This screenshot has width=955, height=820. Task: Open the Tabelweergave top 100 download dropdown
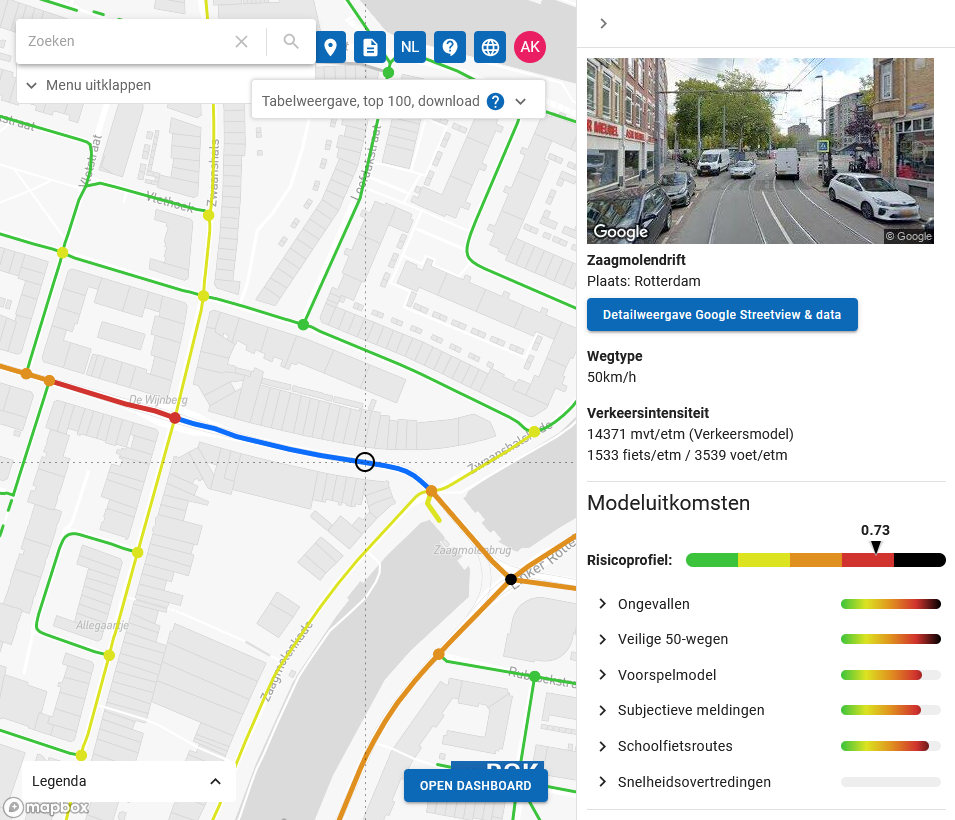pyautogui.click(x=520, y=100)
